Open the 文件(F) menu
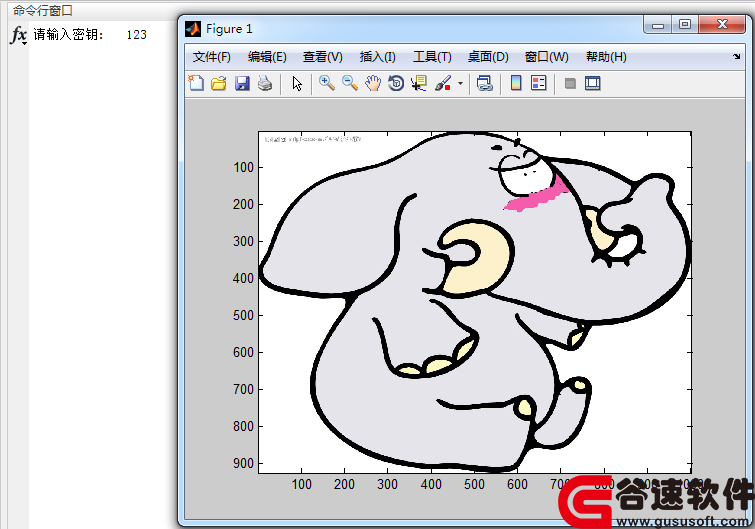This screenshot has height=529, width=755. (211, 57)
